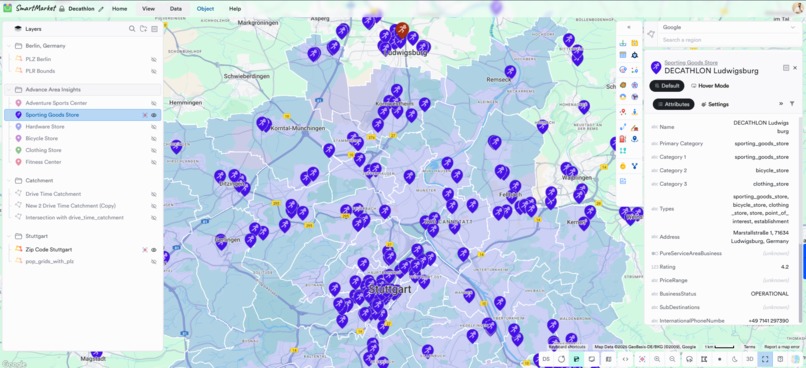This screenshot has width=806, height=368.
Task: Click Keyboard shortcuts on the map
Action: (x=567, y=347)
